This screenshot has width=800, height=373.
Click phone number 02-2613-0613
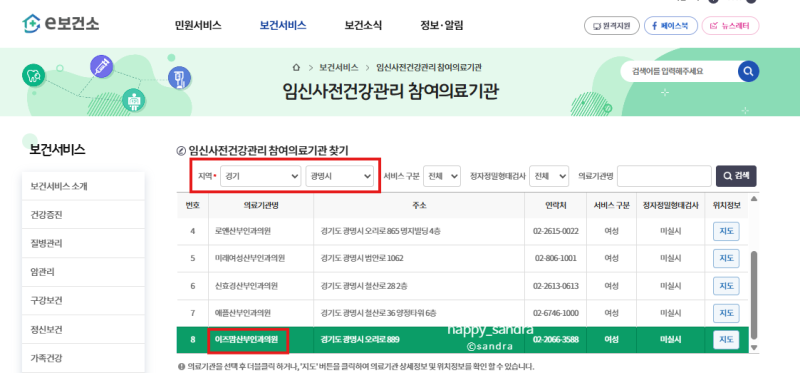(556, 286)
